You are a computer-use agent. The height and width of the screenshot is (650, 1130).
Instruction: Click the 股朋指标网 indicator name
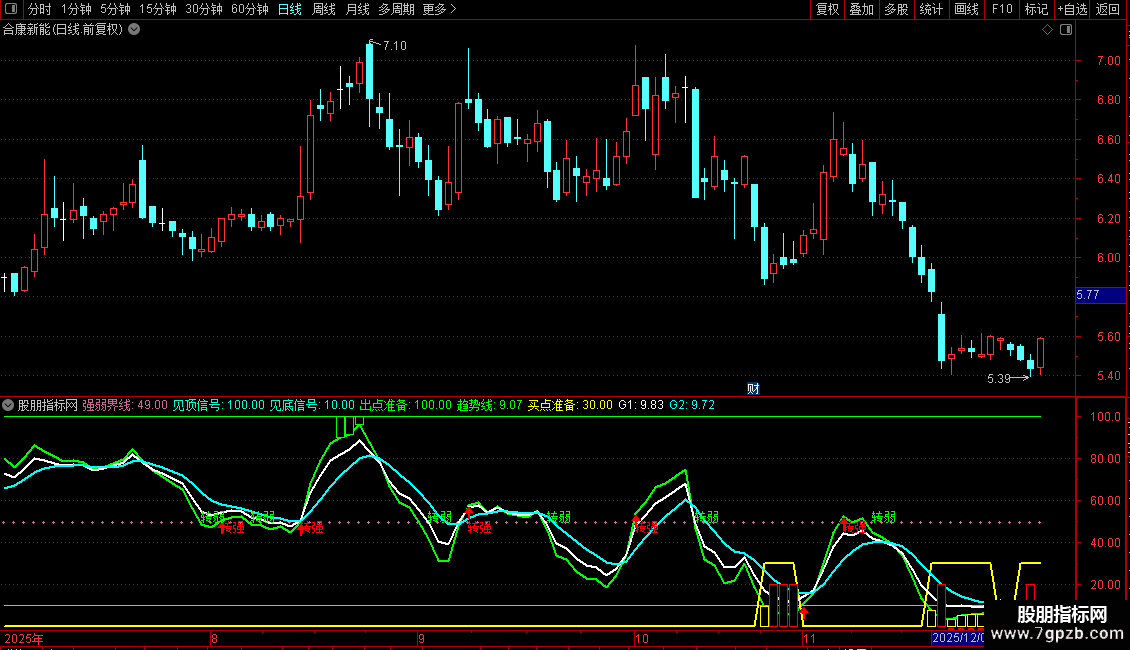tap(48, 405)
